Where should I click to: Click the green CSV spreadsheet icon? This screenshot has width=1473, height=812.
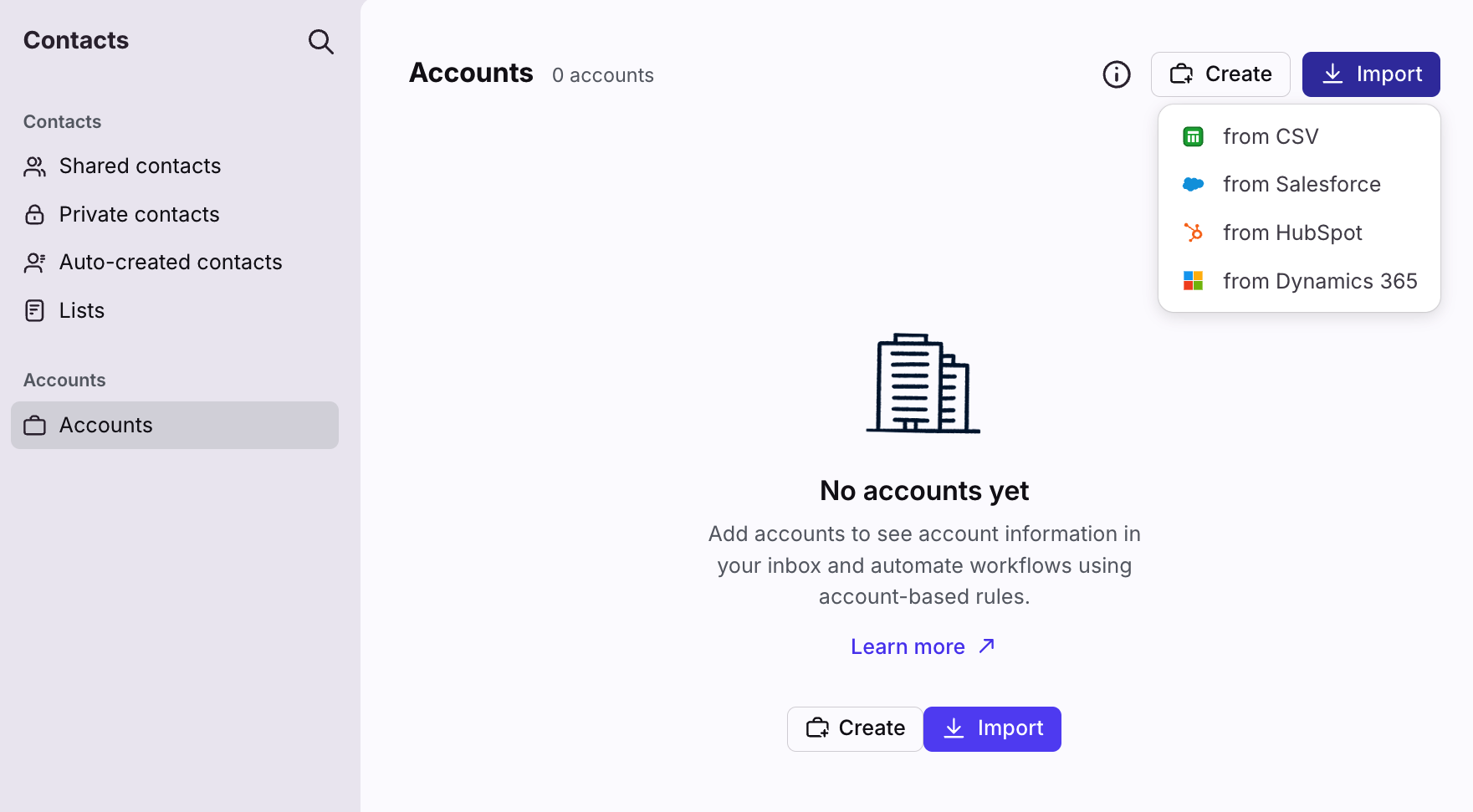click(x=1193, y=136)
